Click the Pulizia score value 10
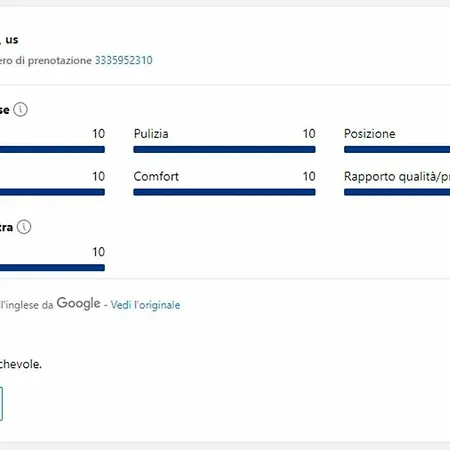This screenshot has height=450, width=450. 309,134
